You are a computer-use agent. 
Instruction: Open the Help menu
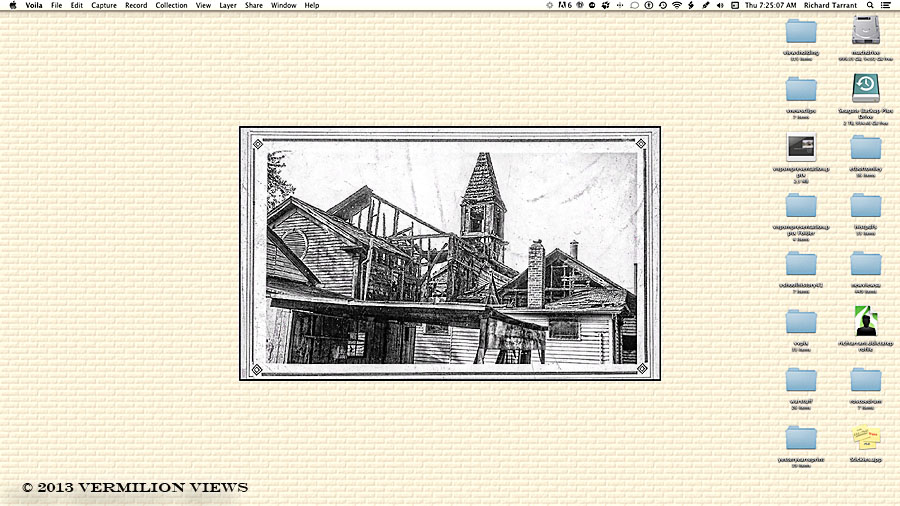pos(312,5)
